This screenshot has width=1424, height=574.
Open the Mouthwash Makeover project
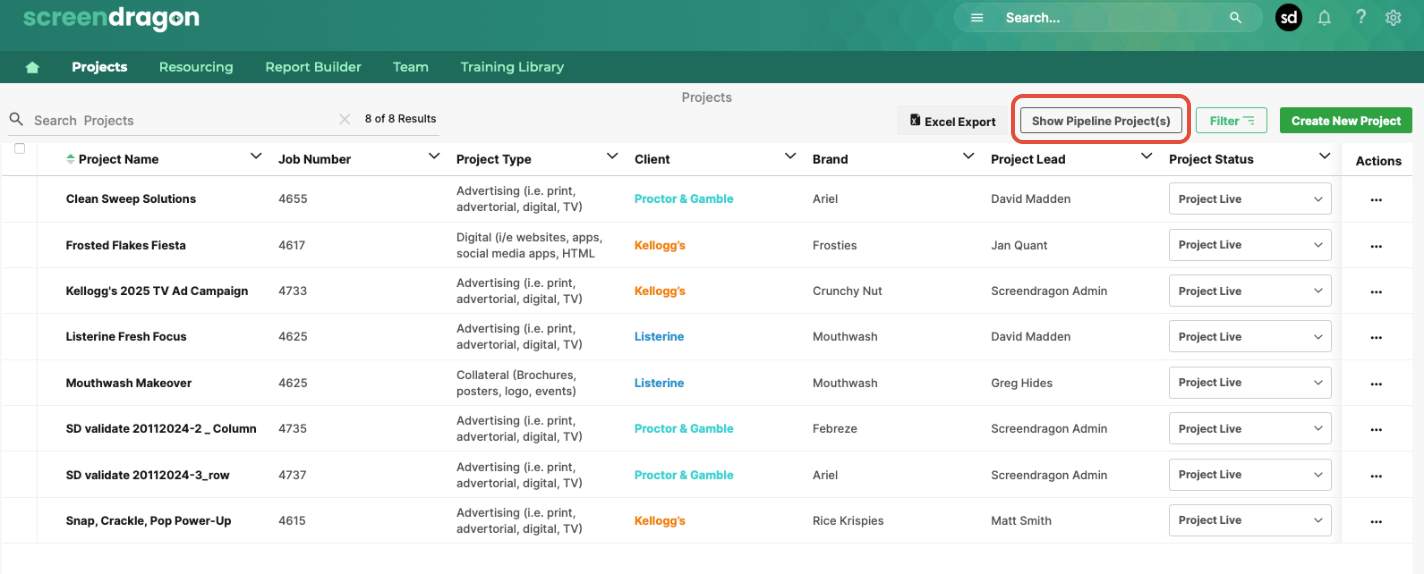click(129, 383)
